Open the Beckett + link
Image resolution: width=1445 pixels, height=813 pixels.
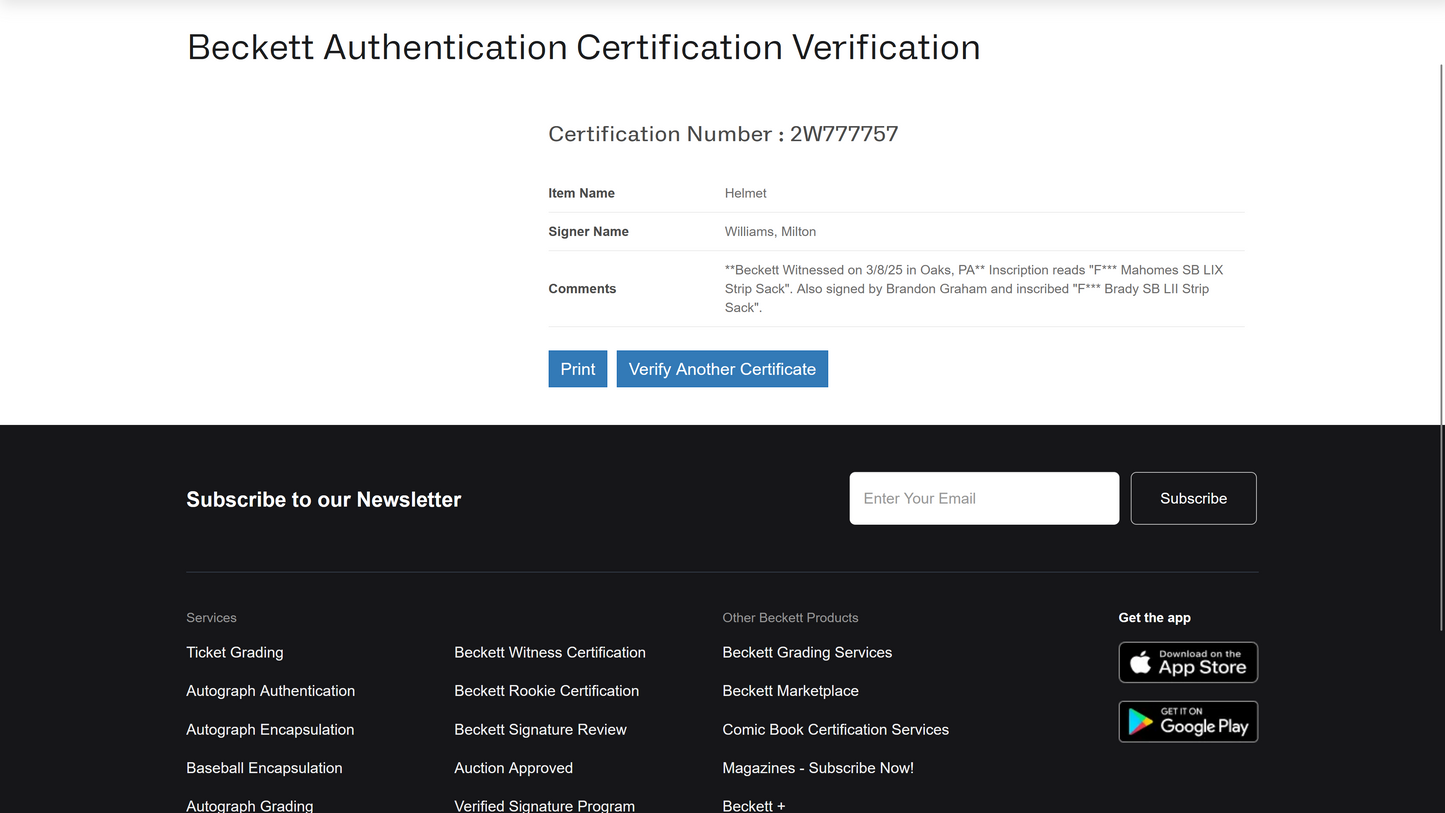[x=754, y=805]
